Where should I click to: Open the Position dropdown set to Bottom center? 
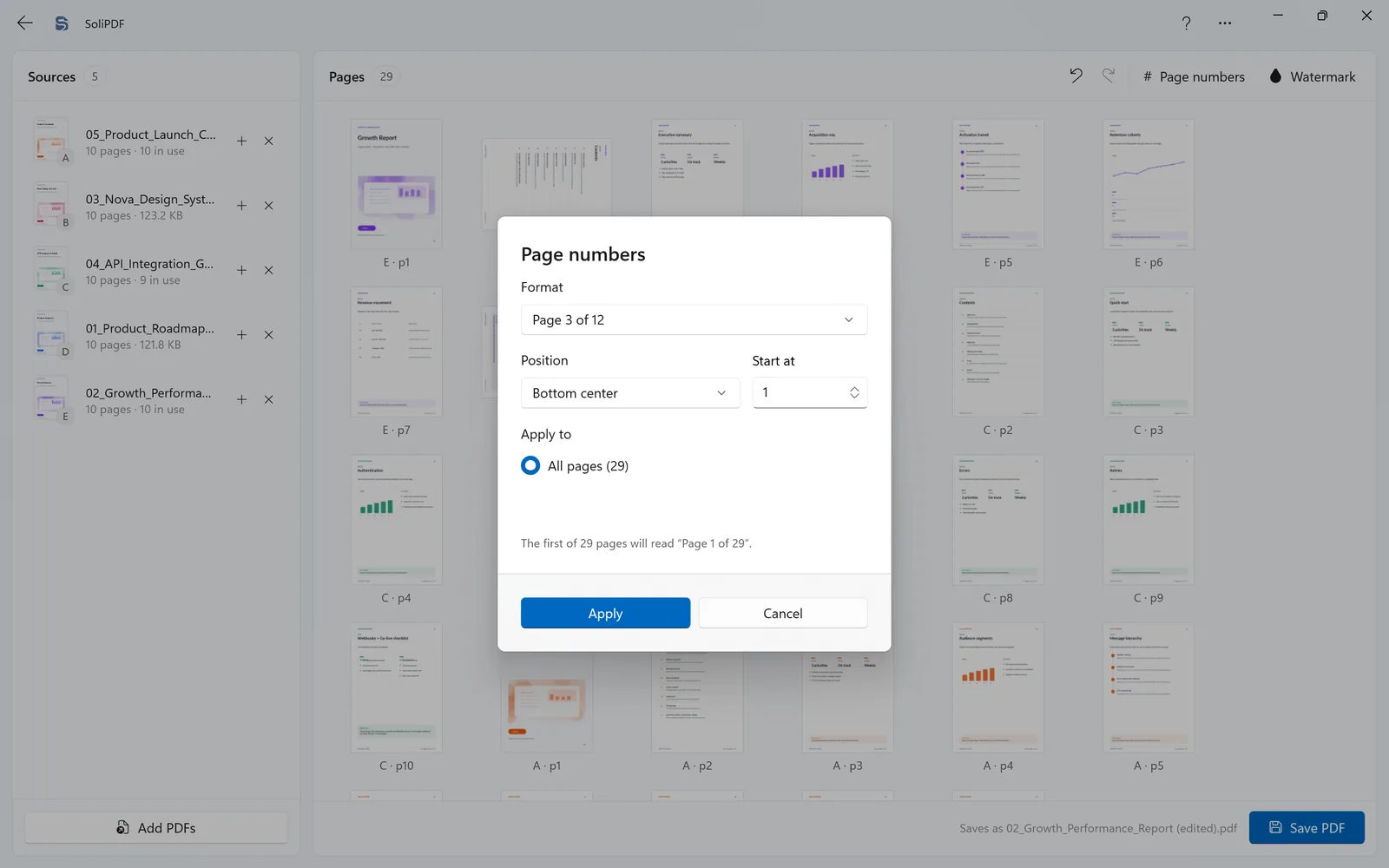(630, 393)
